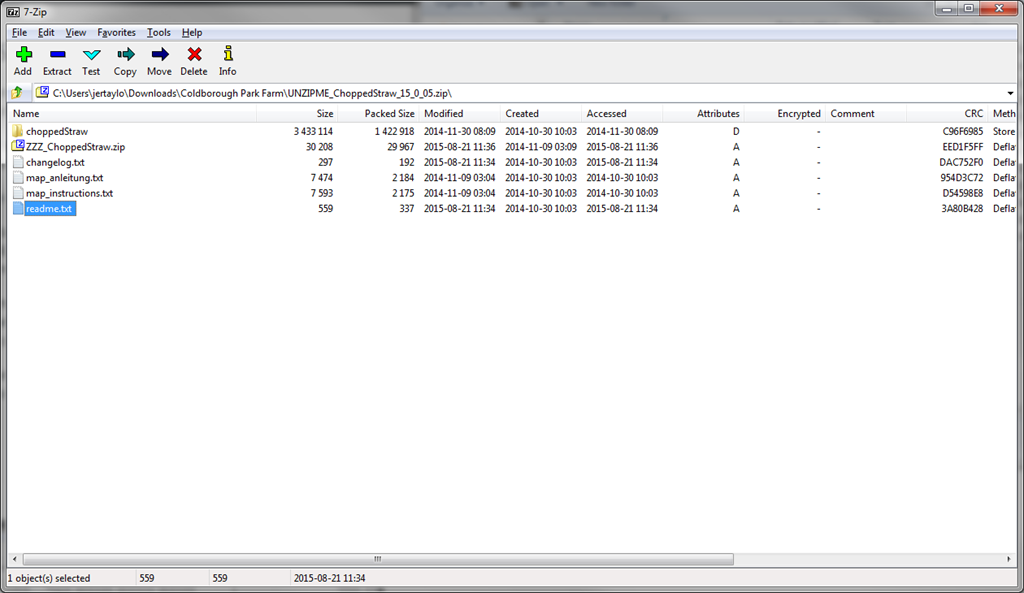Select the ZZZ_ChoppedStraw.zip file name

[x=75, y=147]
